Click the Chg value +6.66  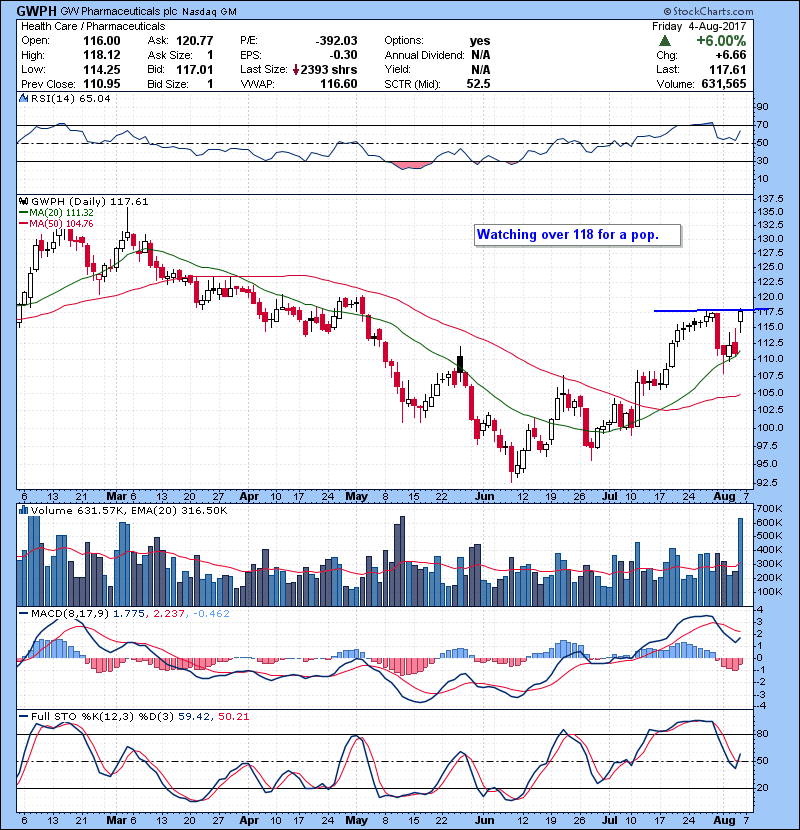coord(731,55)
